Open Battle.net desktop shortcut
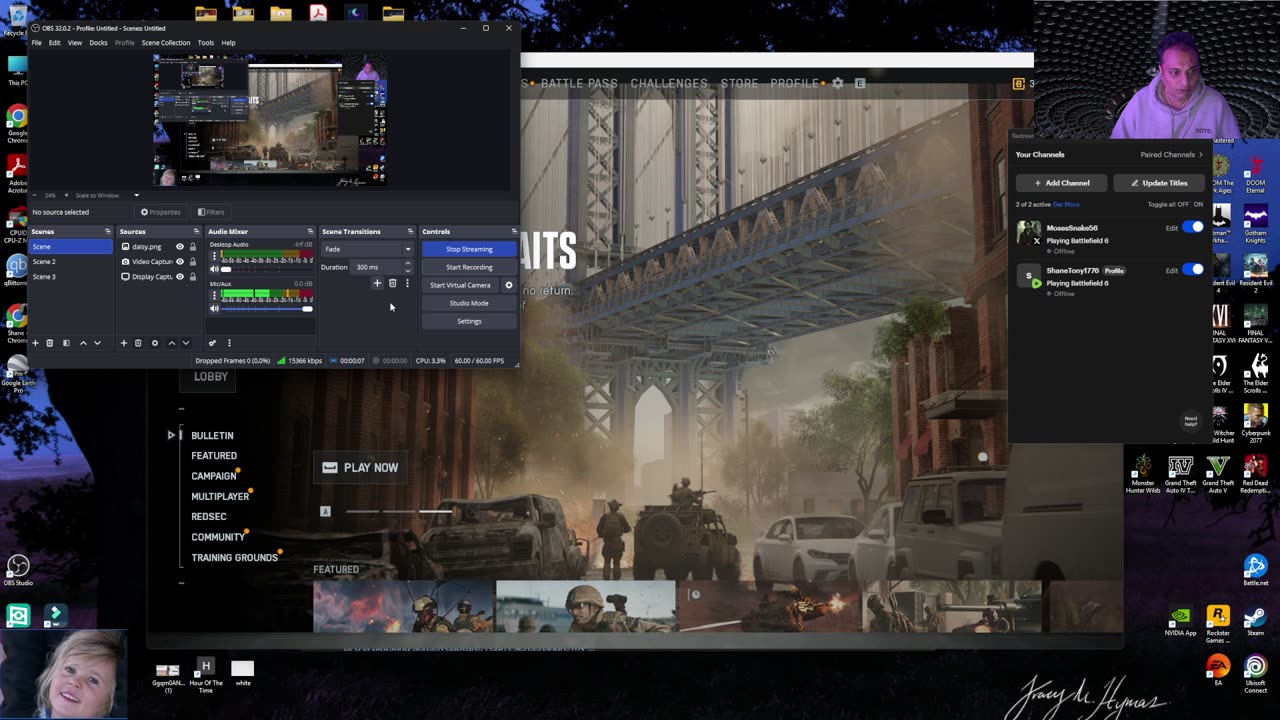 1255,571
